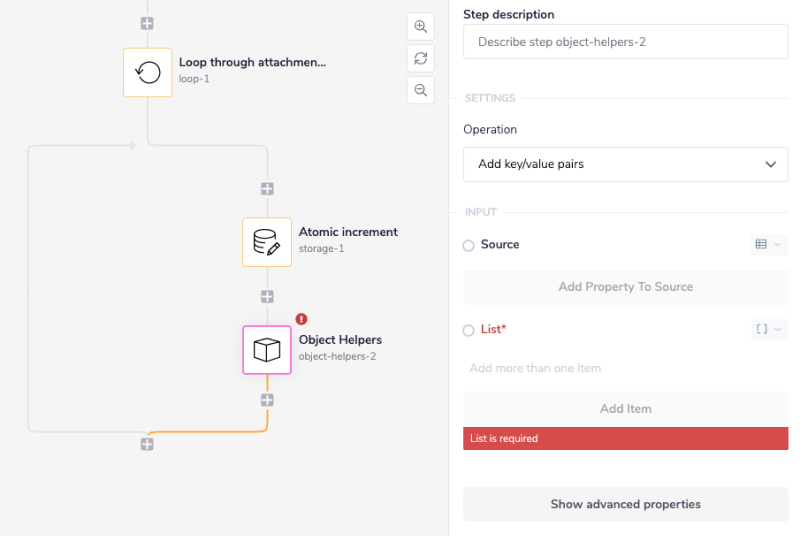Open the List type selector dropdown

click(768, 329)
